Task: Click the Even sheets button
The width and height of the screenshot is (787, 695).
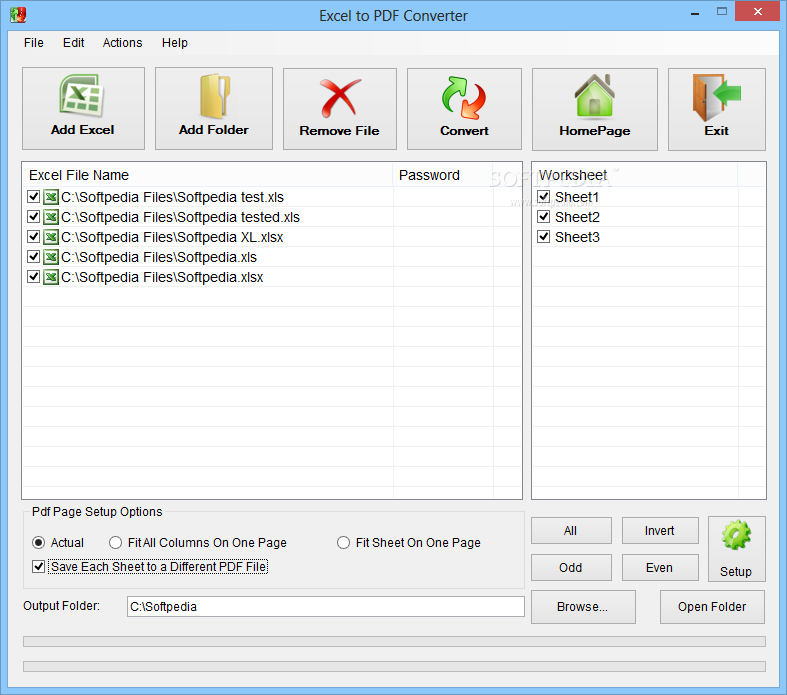Action: coord(660,568)
